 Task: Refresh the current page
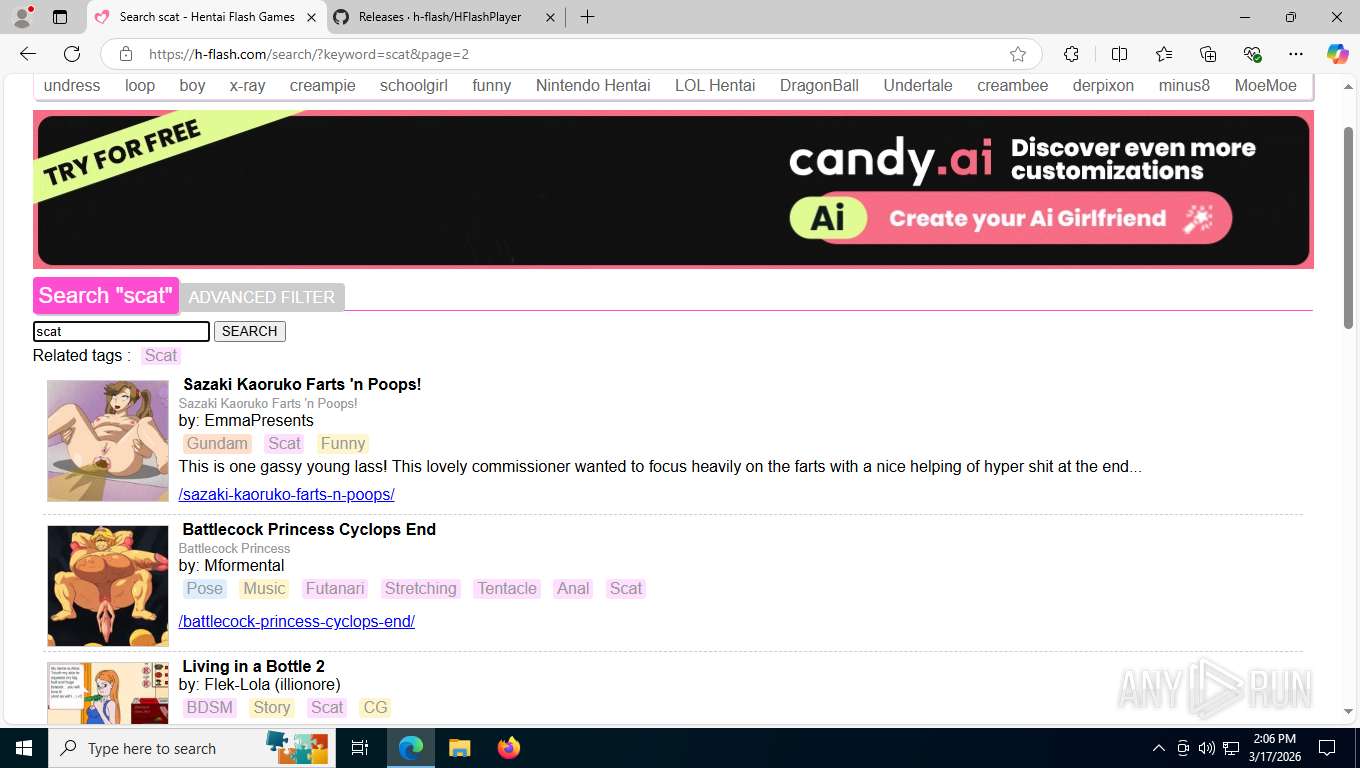coord(72,54)
